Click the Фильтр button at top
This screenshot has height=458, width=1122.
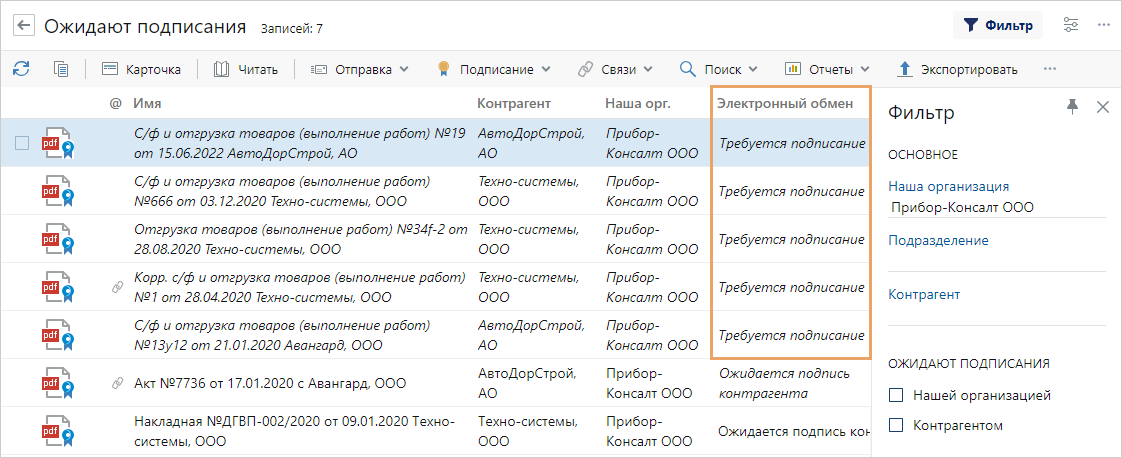[997, 26]
